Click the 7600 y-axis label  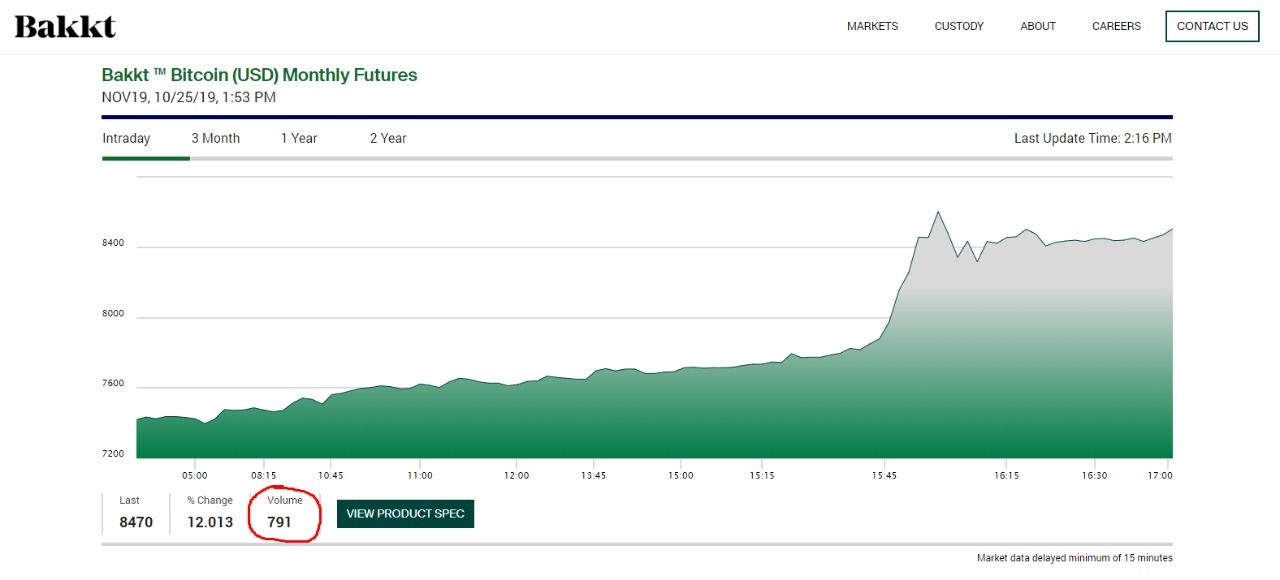pos(112,383)
